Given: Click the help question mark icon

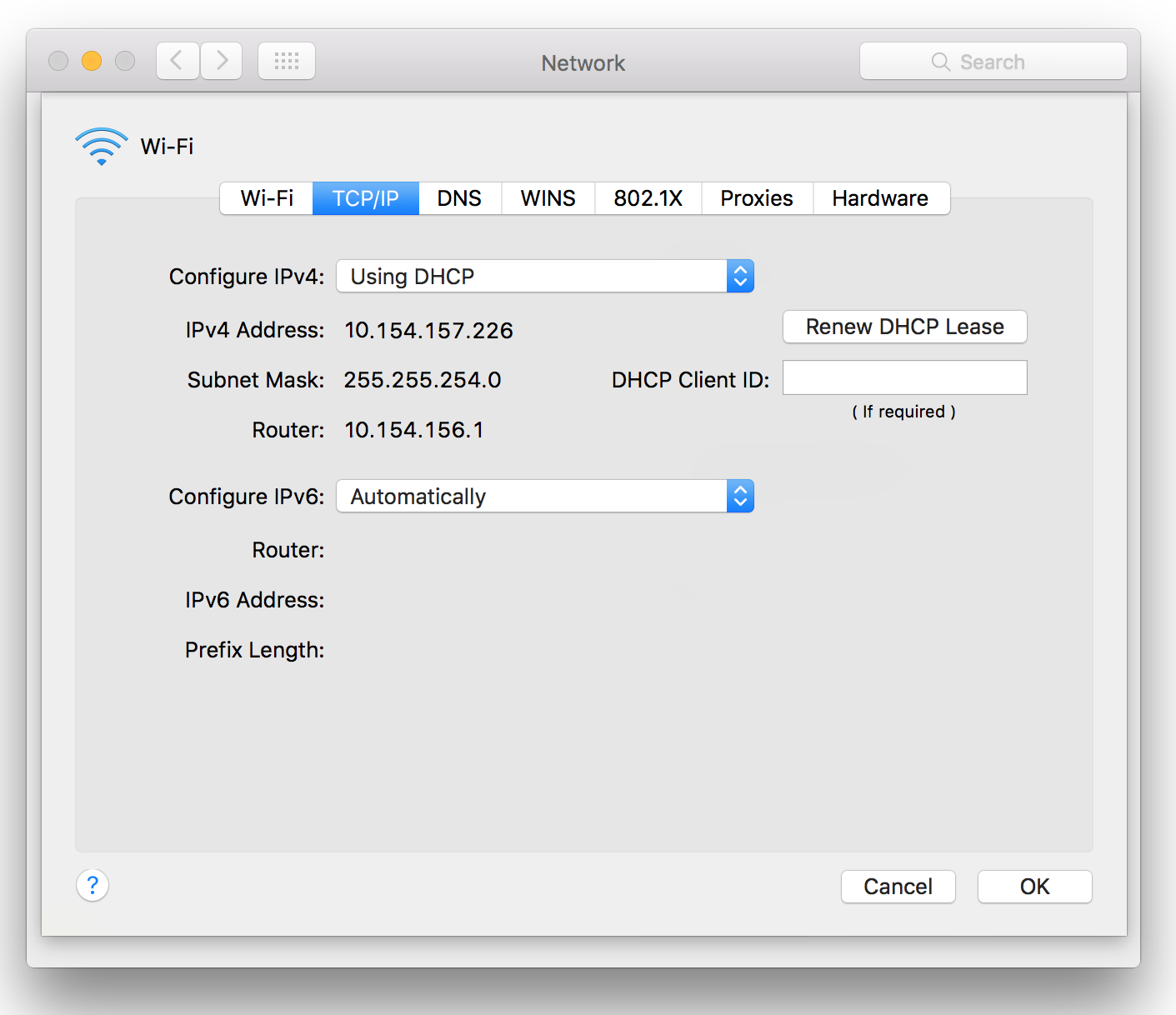Looking at the screenshot, I should pyautogui.click(x=92, y=885).
